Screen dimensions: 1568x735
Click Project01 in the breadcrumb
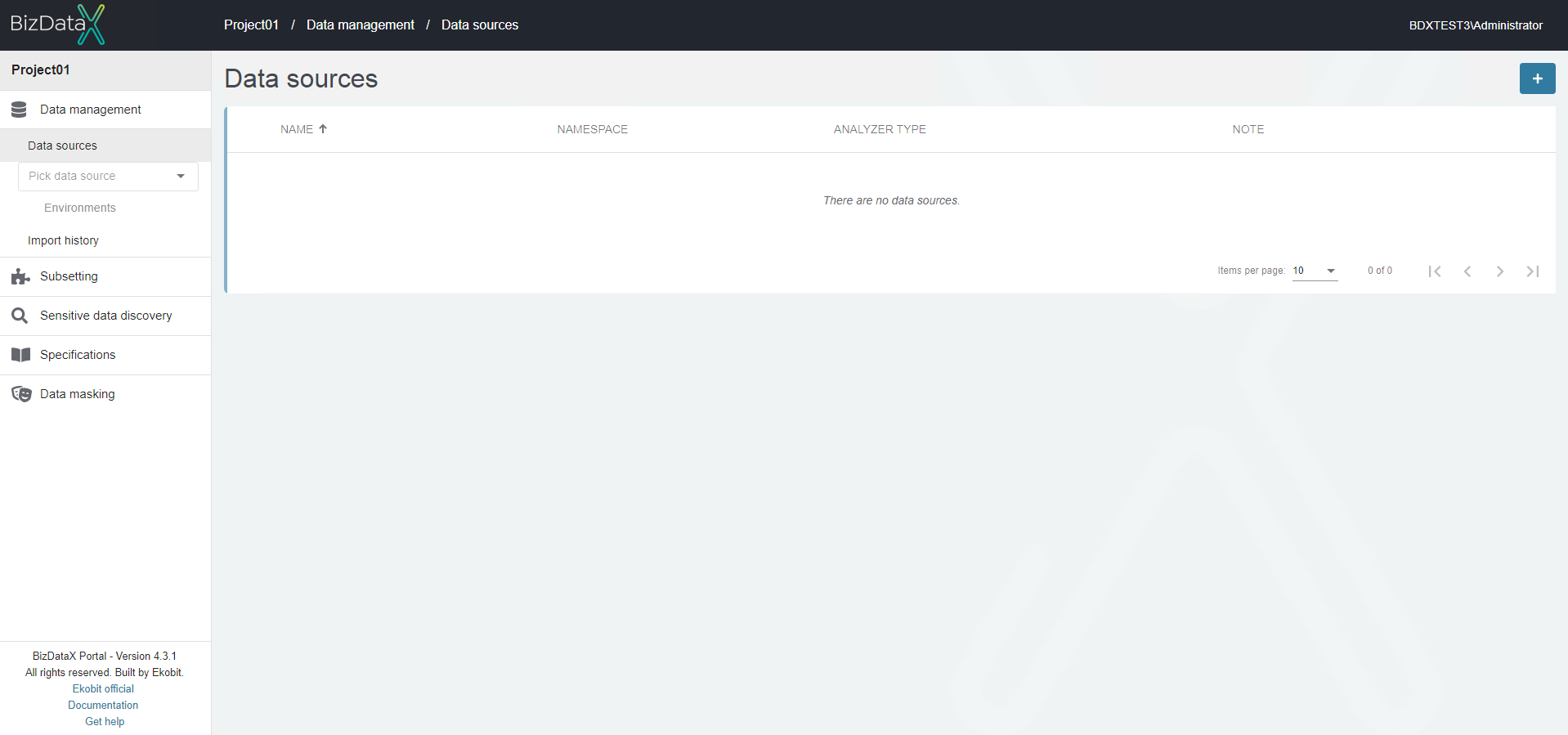251,25
